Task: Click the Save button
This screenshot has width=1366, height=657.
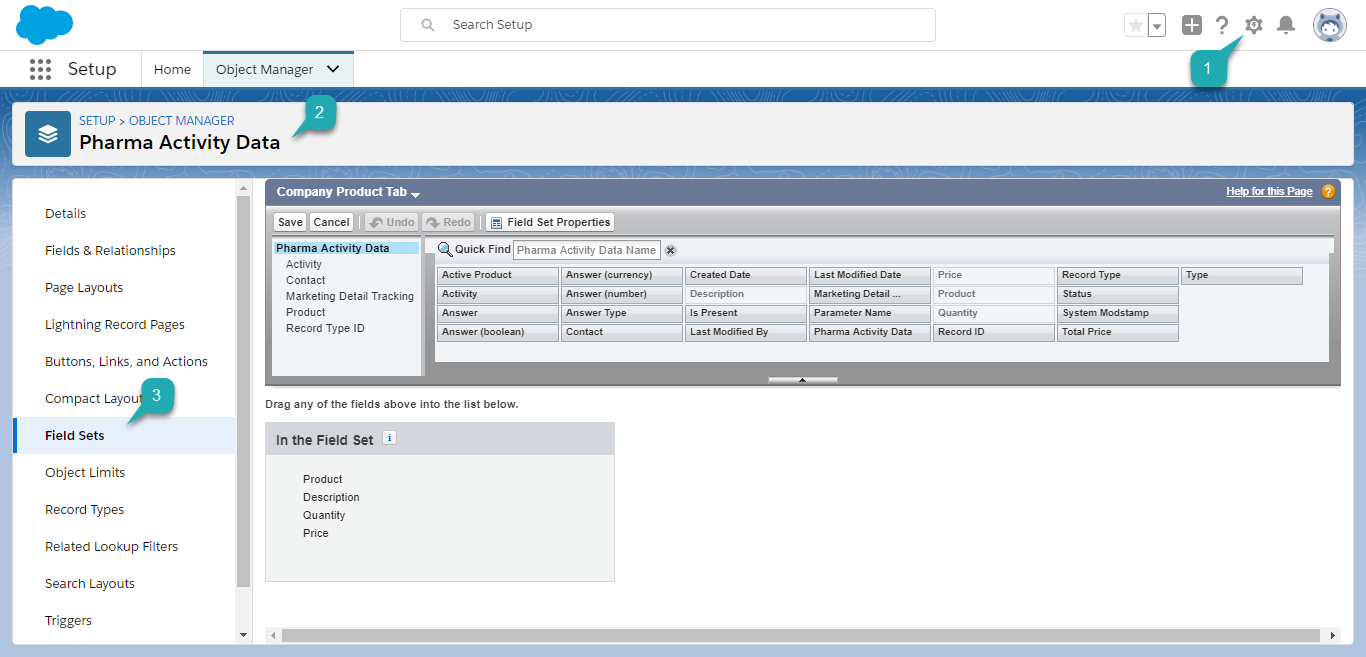Action: click(290, 222)
